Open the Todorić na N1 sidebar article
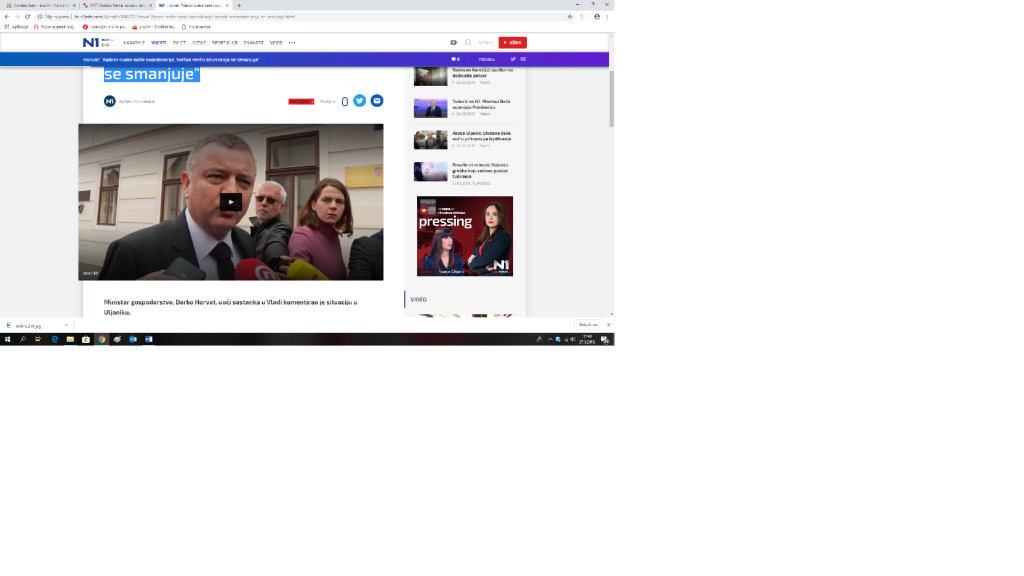The height and width of the screenshot is (576, 1024). pyautogui.click(x=481, y=104)
